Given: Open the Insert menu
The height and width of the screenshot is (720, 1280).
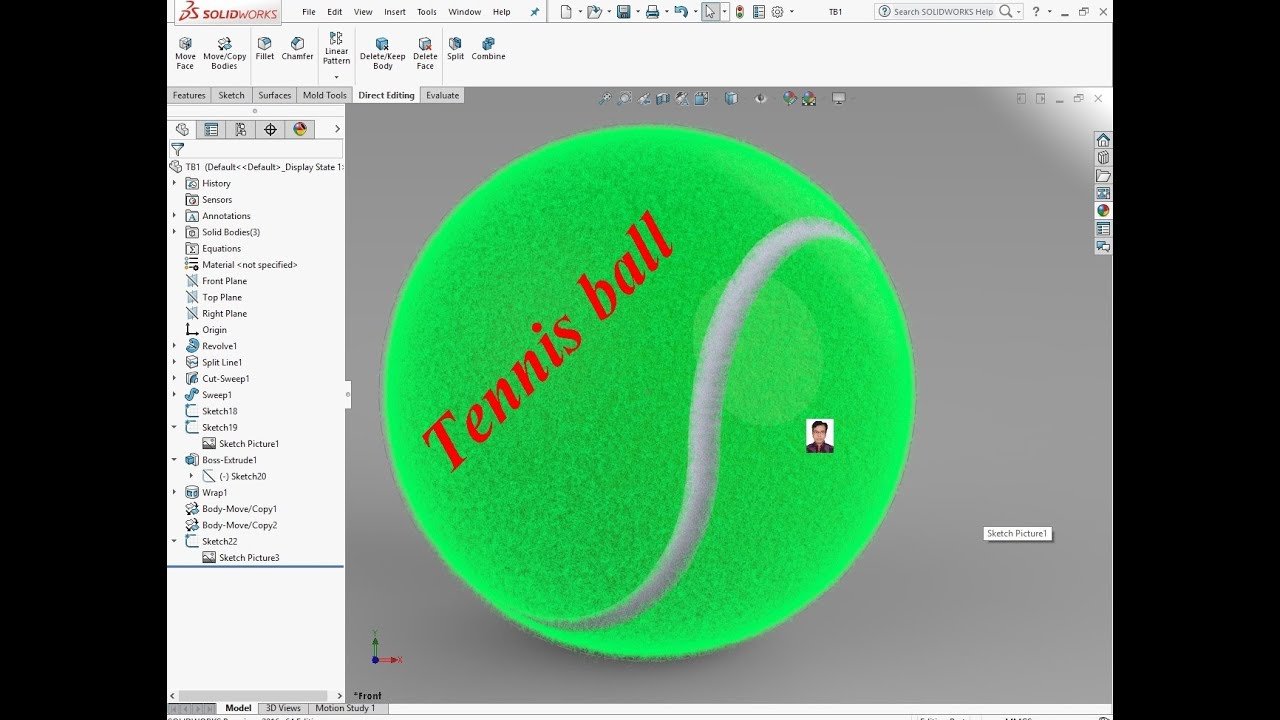Looking at the screenshot, I should 395,12.
